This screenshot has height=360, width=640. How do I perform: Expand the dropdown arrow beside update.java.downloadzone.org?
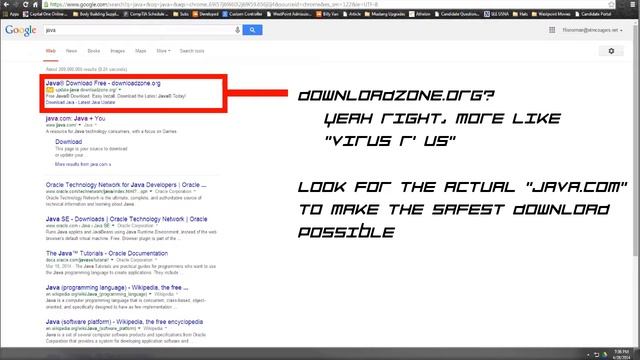point(120,90)
